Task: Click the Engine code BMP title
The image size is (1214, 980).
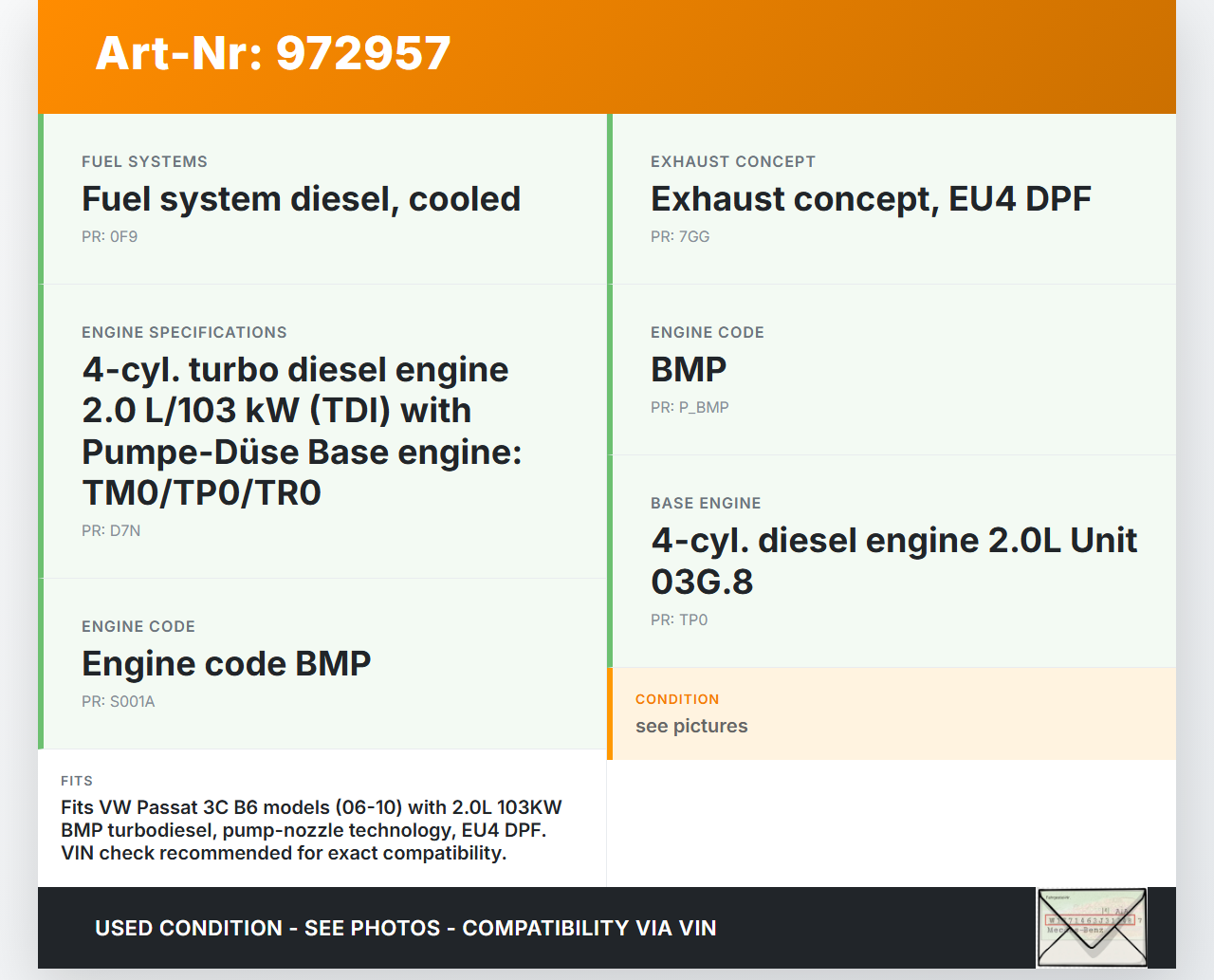Action: [226, 664]
